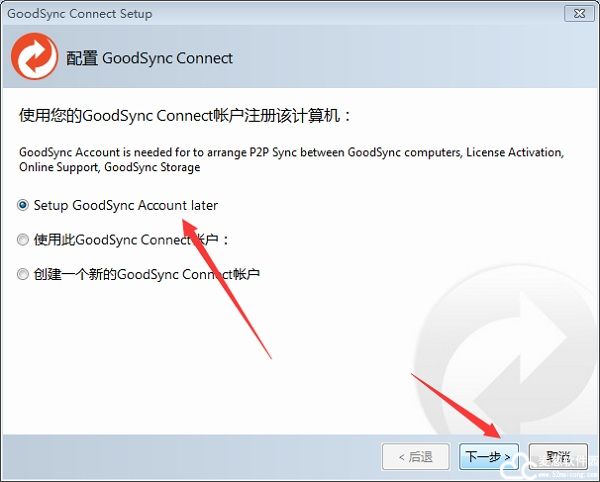600x482 pixels.
Task: Go back with the 后退 button
Action: pos(416,457)
